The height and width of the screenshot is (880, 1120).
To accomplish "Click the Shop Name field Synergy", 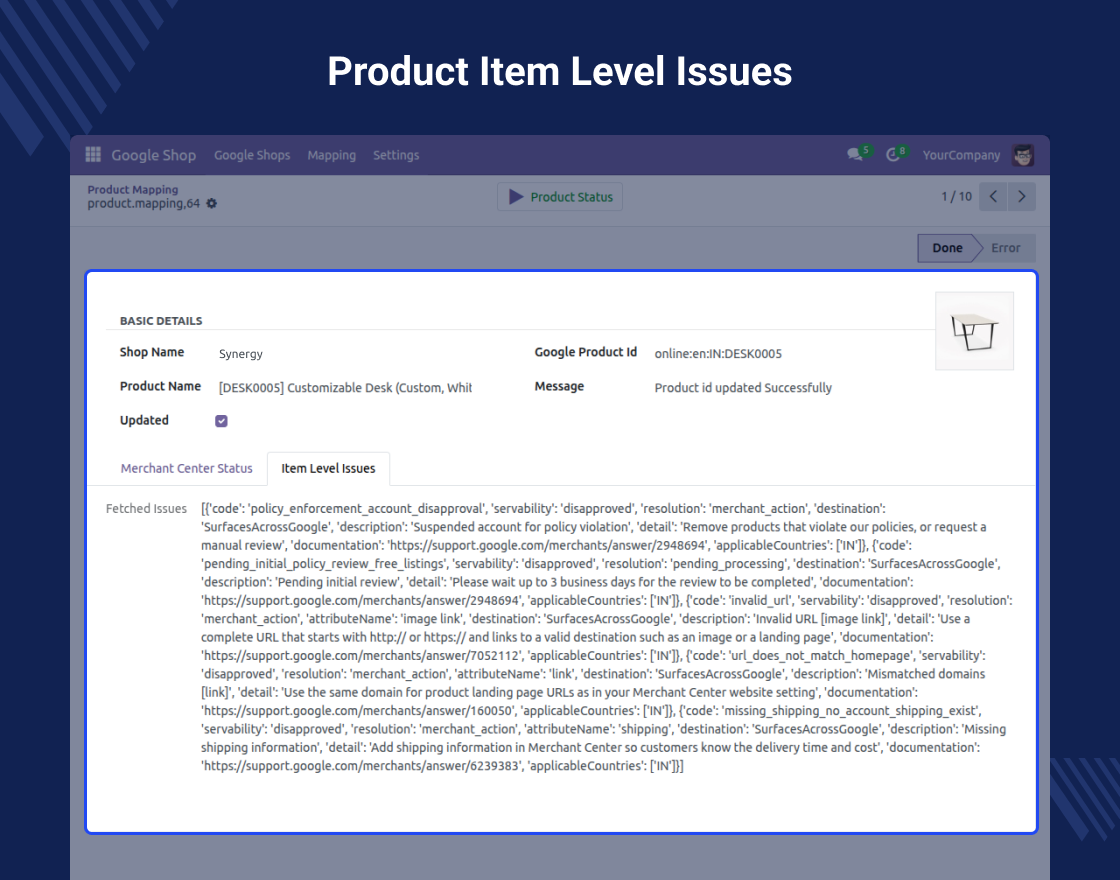I will pos(241,354).
